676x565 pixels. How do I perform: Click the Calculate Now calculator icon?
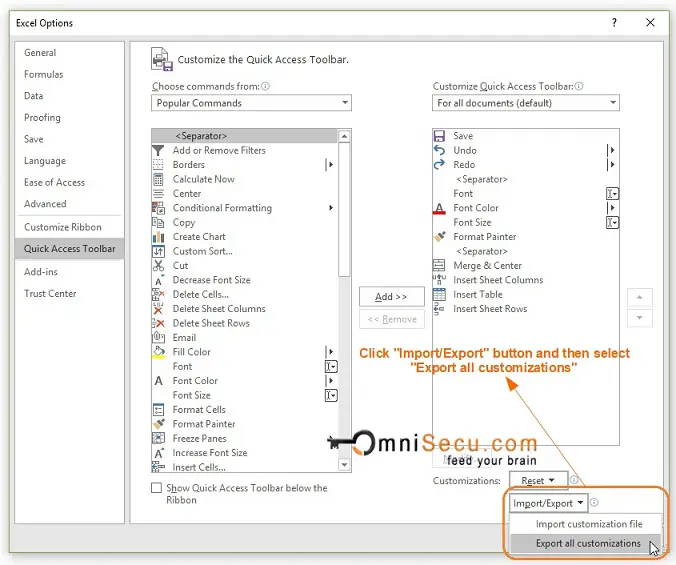158,179
